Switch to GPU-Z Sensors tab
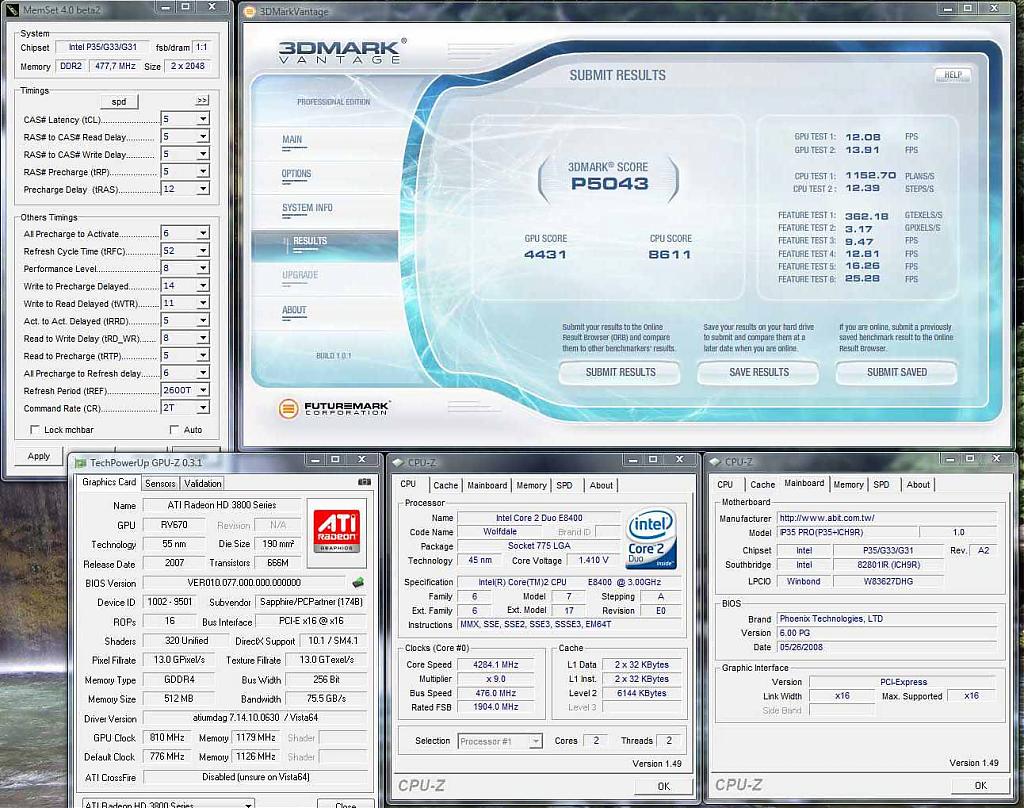Screen dimensions: 1024x808 click(x=160, y=483)
